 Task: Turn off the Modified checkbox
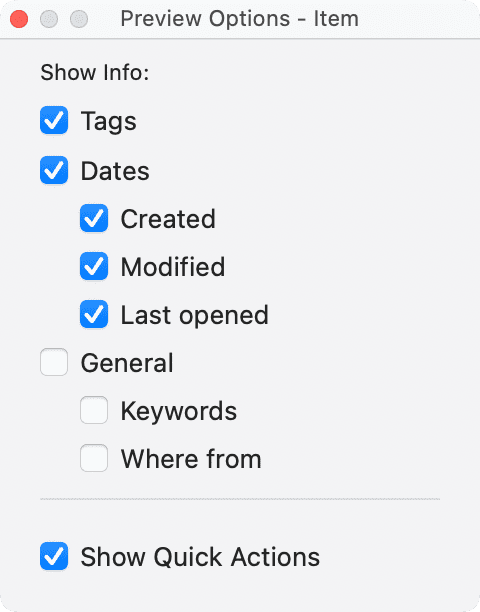94,266
